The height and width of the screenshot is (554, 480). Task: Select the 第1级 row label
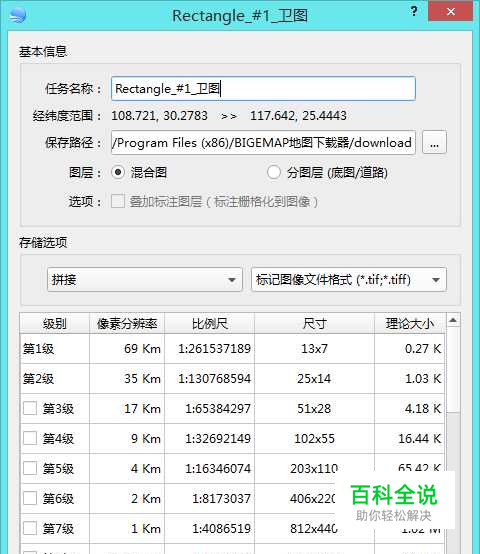click(x=38, y=349)
